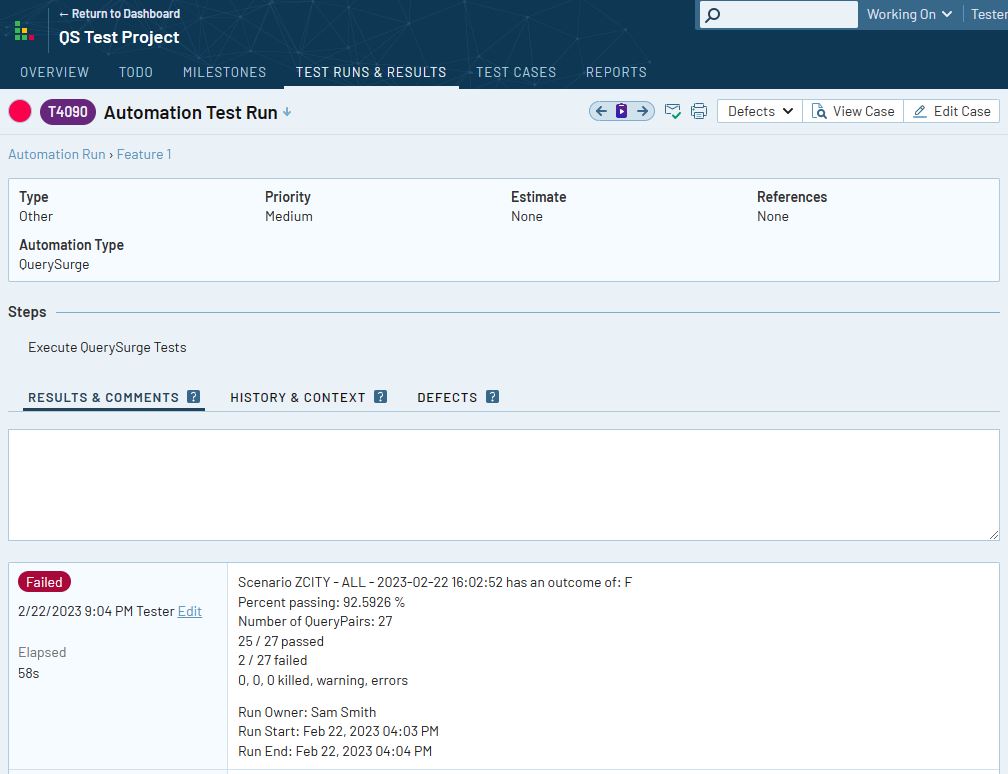This screenshot has height=774, width=1008.
Task: Go to previous test arrow
Action: pos(601,111)
